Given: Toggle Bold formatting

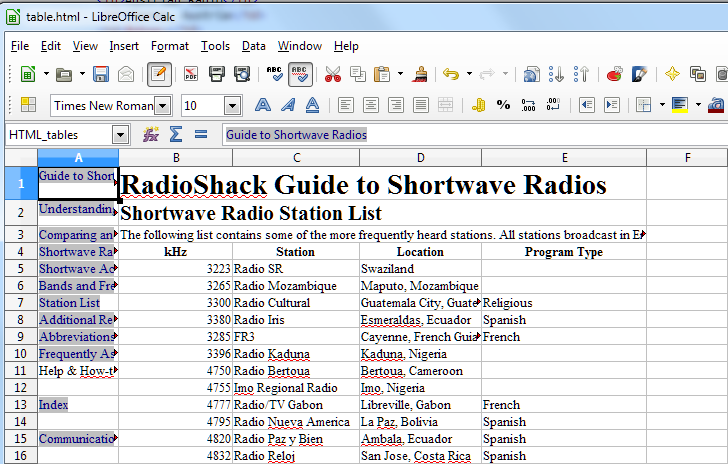Looking at the screenshot, I should [x=263, y=105].
